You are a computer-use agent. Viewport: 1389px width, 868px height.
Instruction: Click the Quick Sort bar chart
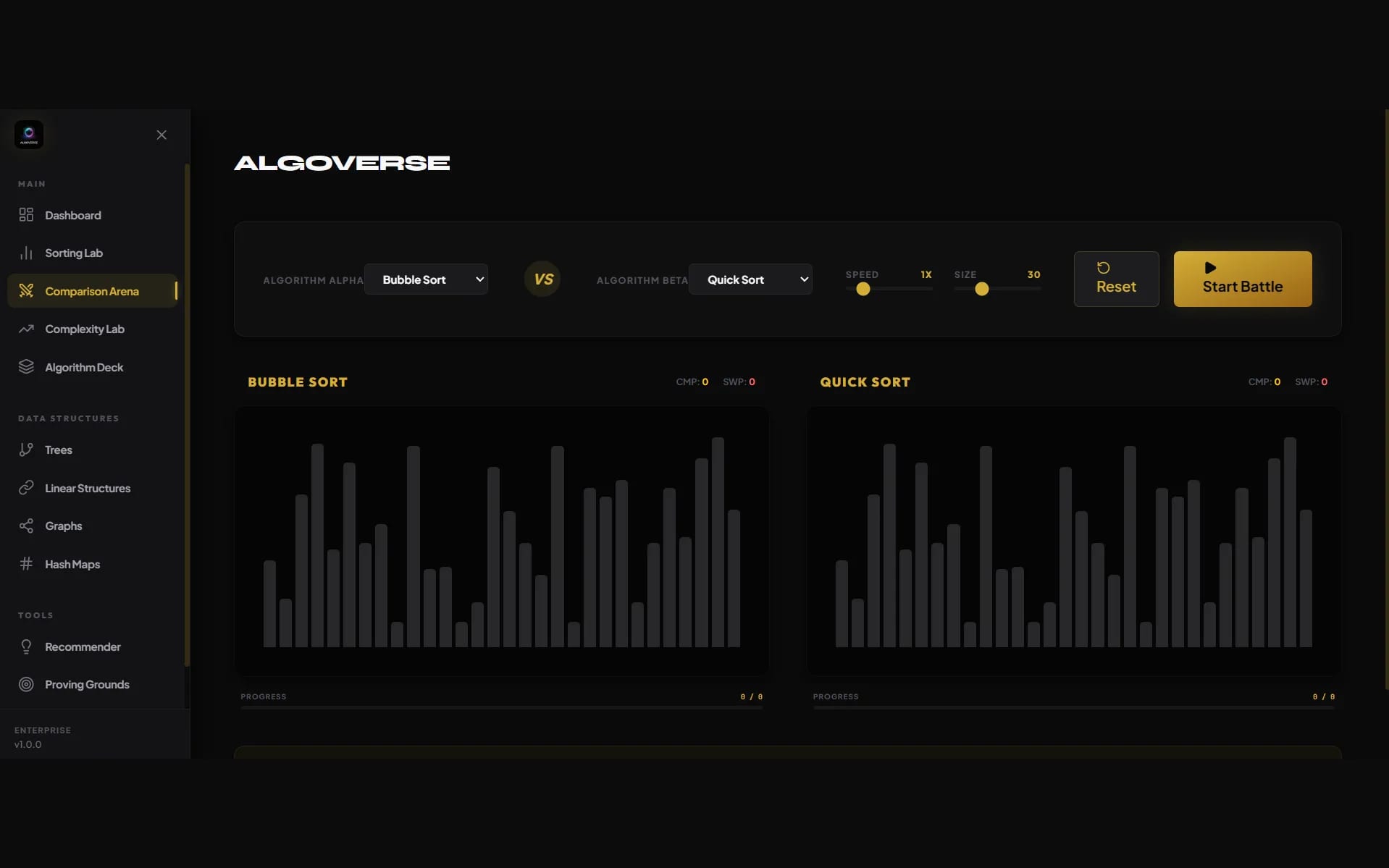pyautogui.click(x=1073, y=541)
